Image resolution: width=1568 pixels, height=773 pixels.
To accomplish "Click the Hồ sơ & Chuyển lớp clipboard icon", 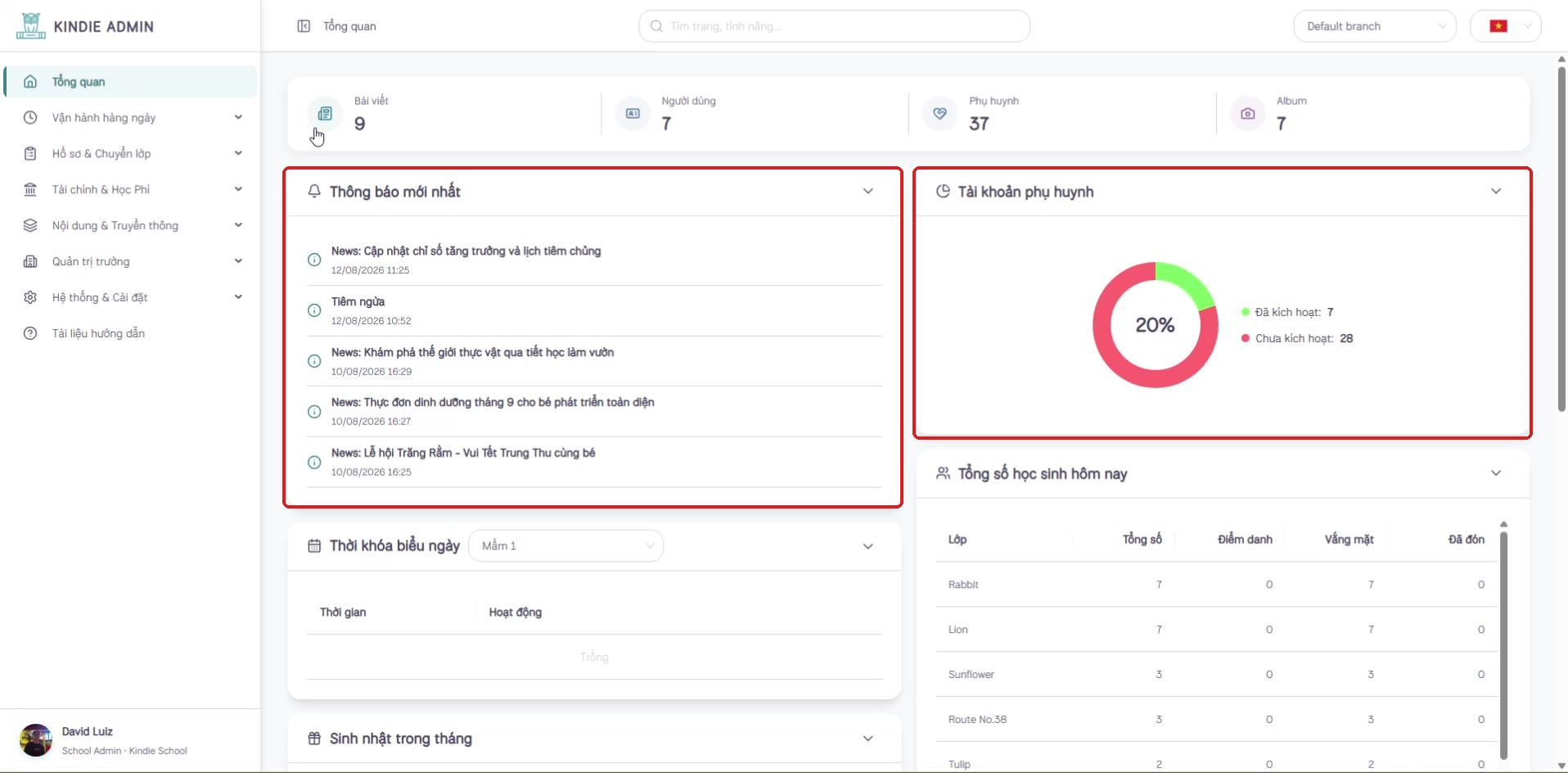I will (30, 154).
